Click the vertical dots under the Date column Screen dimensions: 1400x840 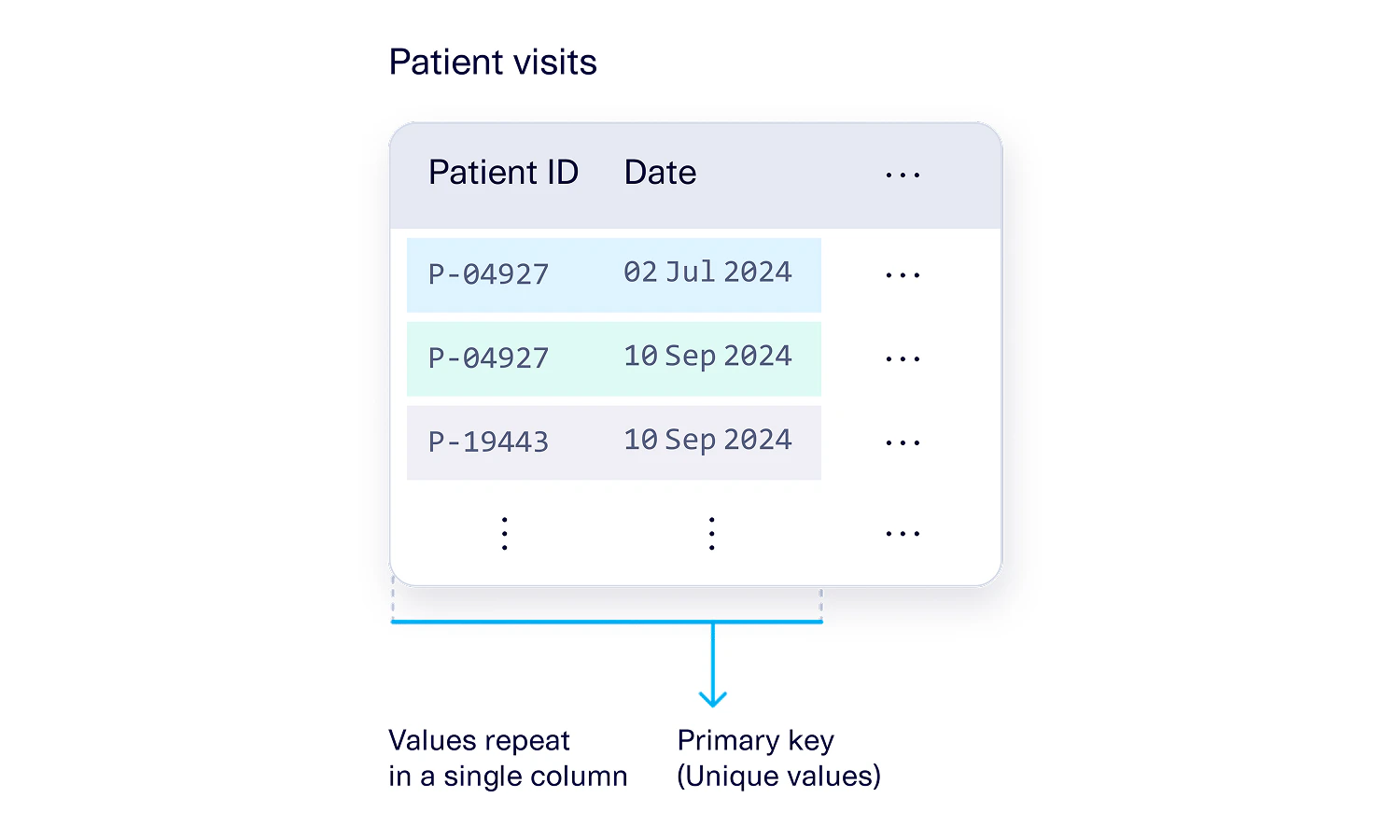coord(711,534)
